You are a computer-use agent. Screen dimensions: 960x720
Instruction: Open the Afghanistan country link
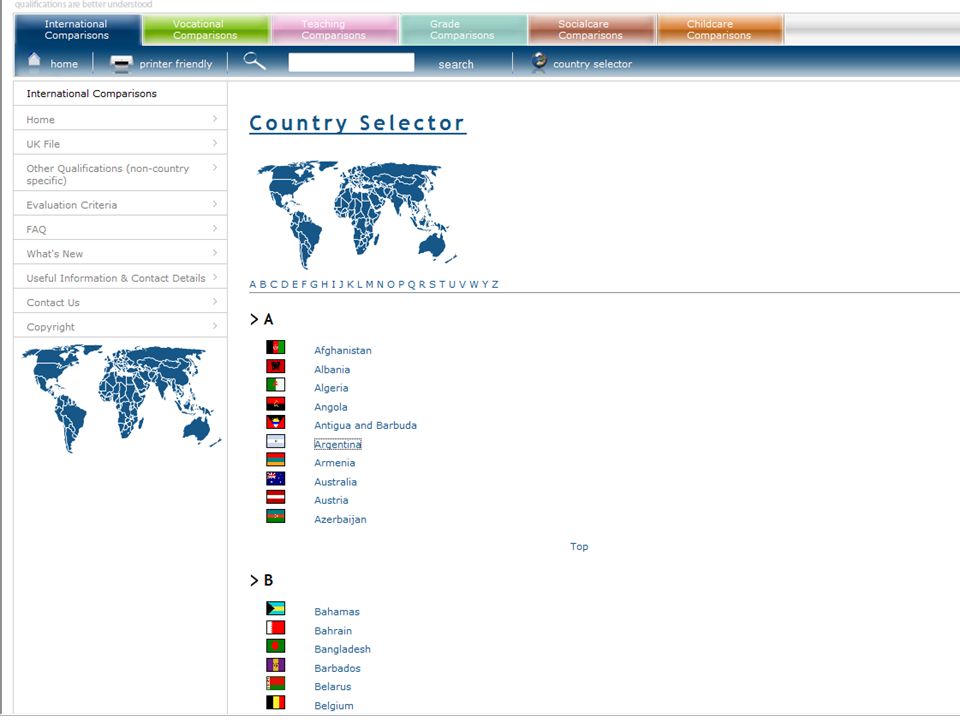pyautogui.click(x=343, y=350)
